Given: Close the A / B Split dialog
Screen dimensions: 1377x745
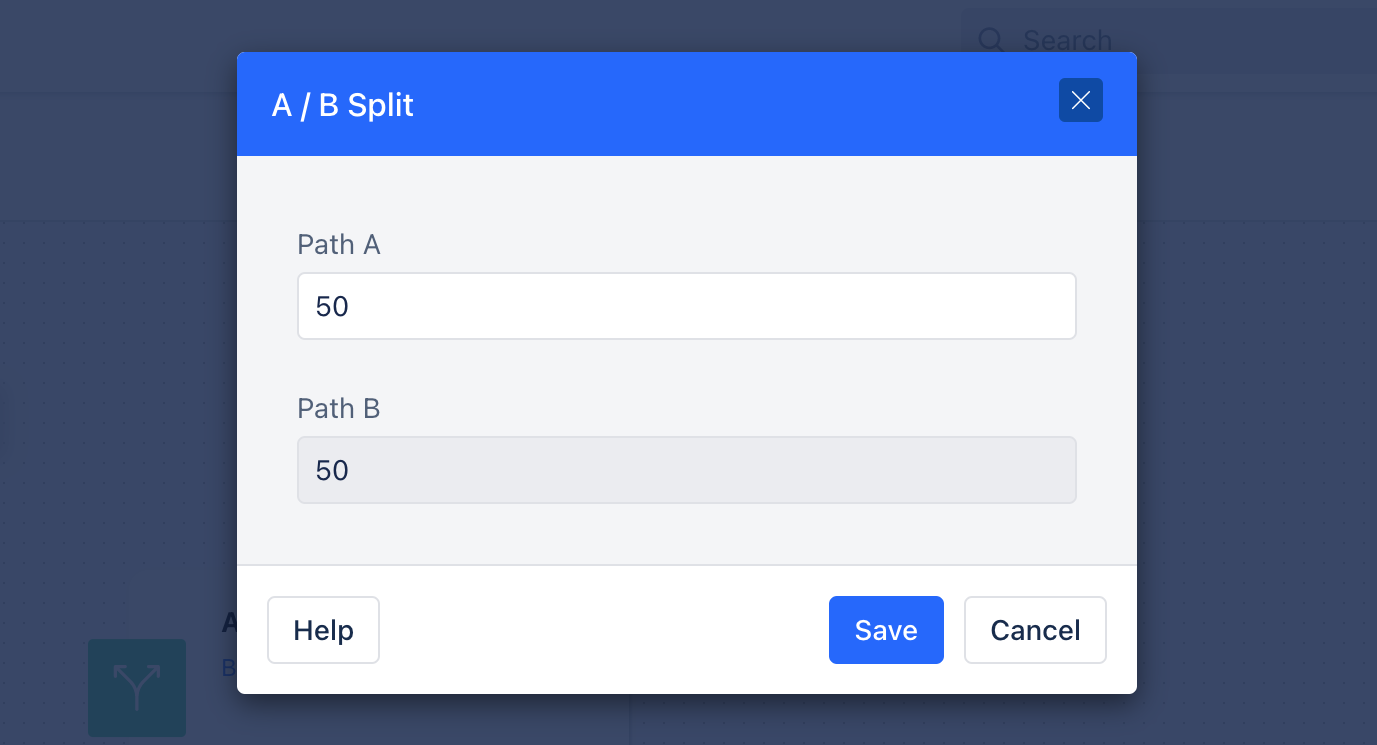Looking at the screenshot, I should (1080, 100).
